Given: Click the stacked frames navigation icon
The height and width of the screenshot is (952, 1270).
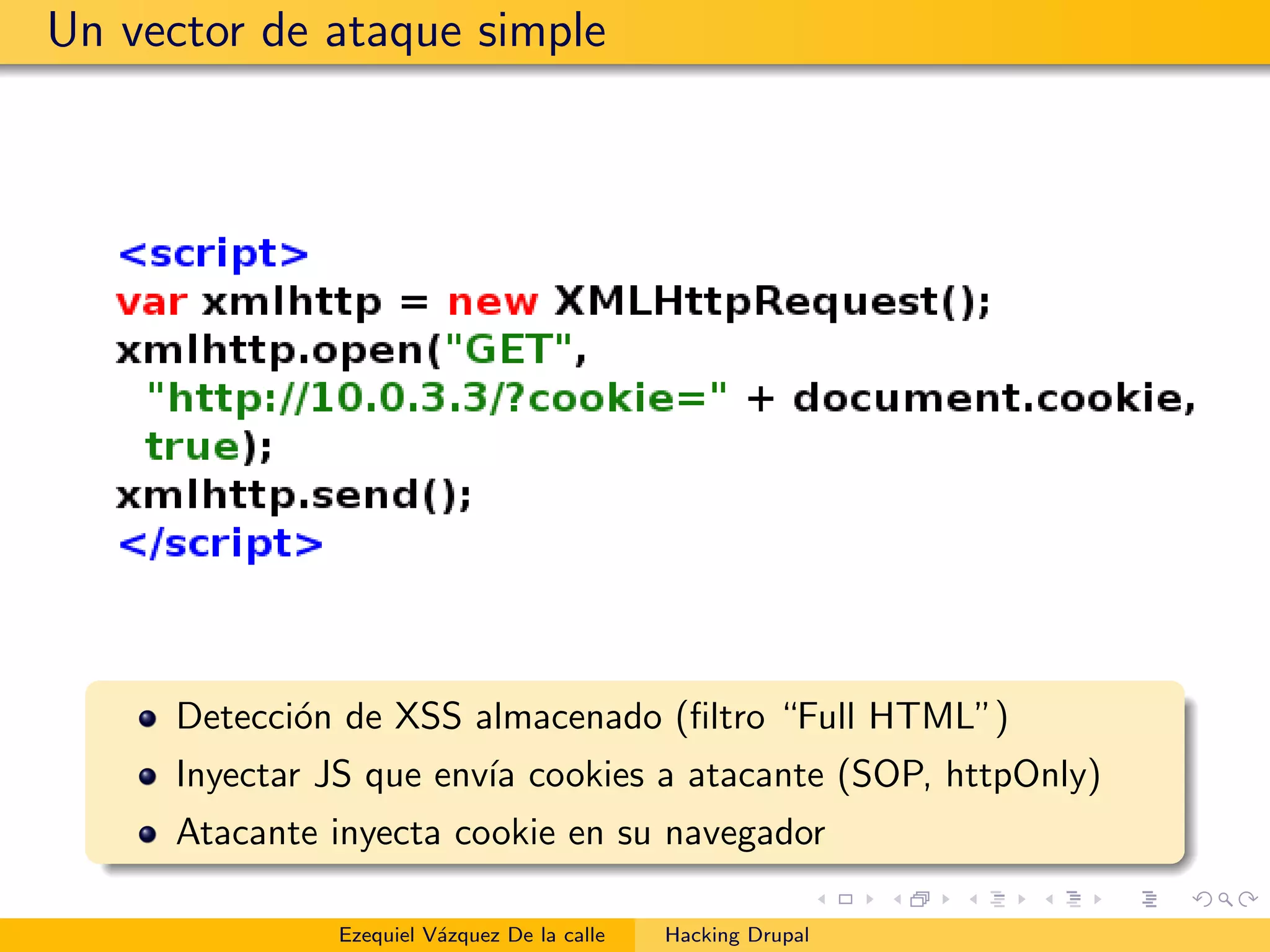Looking at the screenshot, I should click(920, 899).
